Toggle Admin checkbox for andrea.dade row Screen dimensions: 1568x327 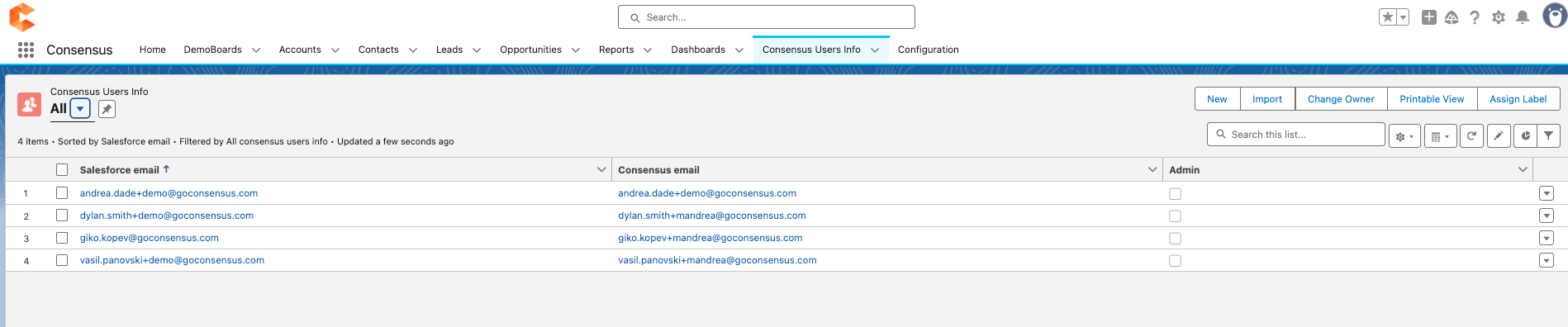(x=1175, y=194)
